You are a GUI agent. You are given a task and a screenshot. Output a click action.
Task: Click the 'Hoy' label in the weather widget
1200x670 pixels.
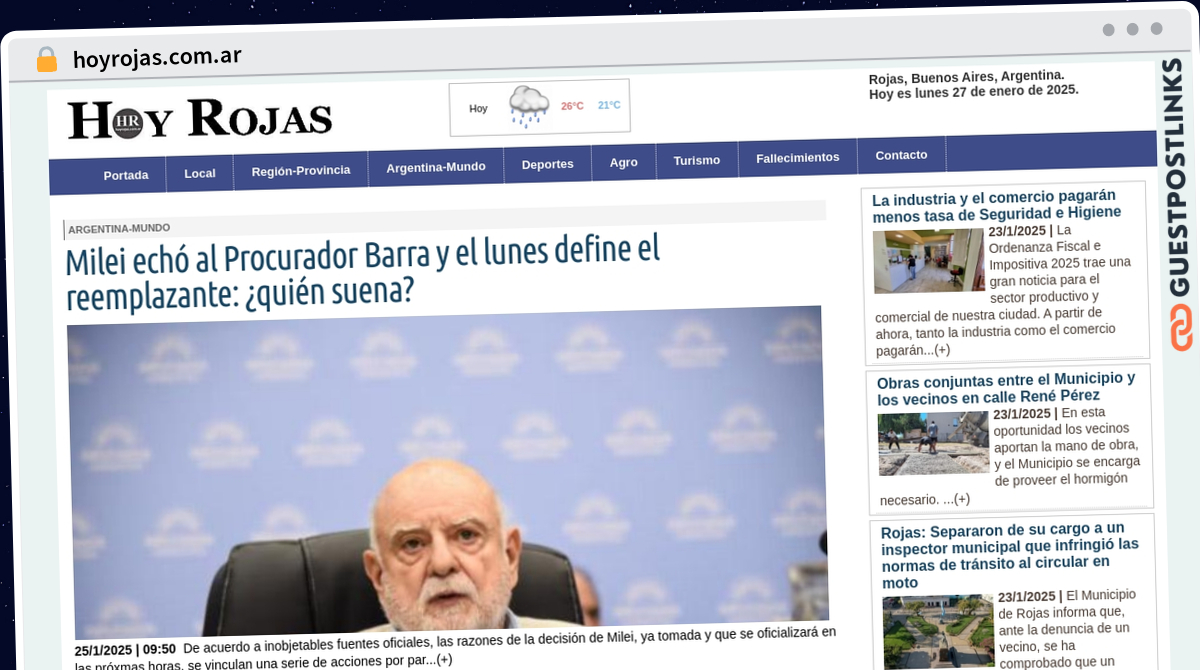pyautogui.click(x=479, y=108)
